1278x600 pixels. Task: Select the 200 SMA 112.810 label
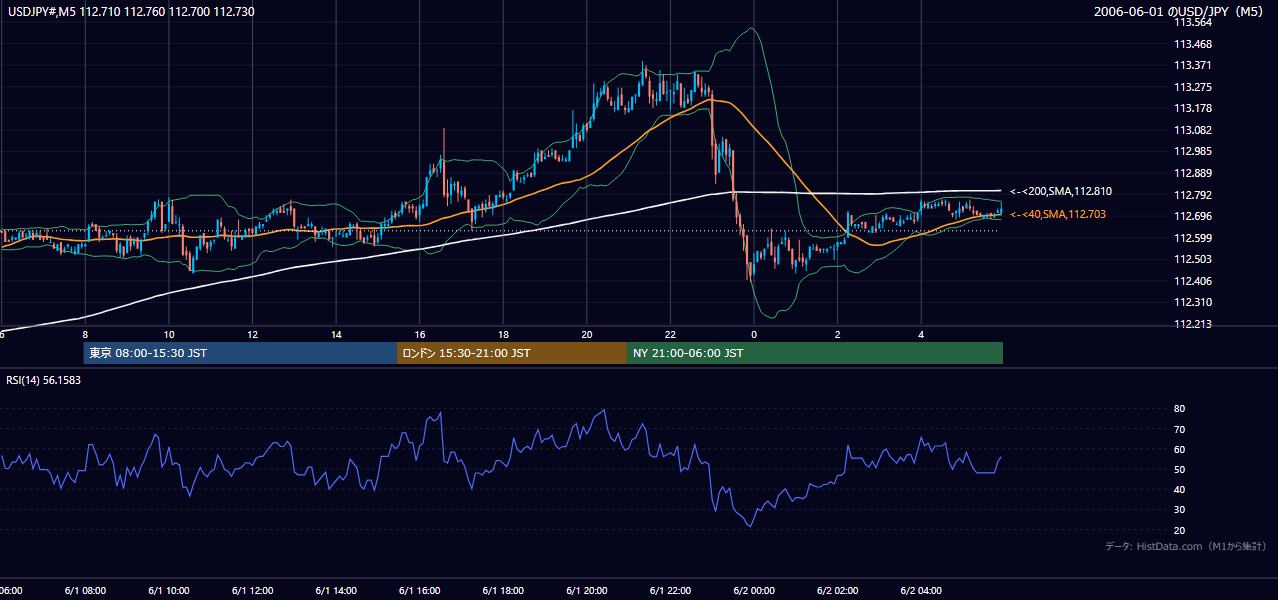pos(1061,191)
